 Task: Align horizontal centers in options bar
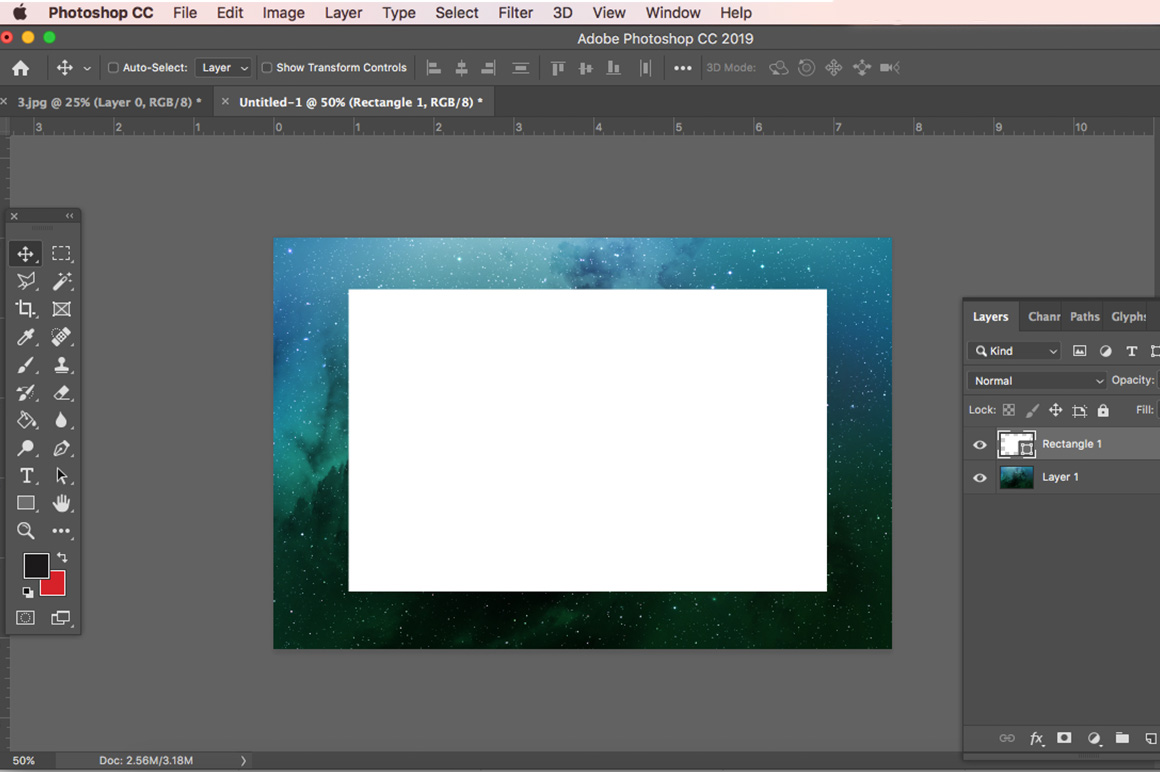(462, 68)
